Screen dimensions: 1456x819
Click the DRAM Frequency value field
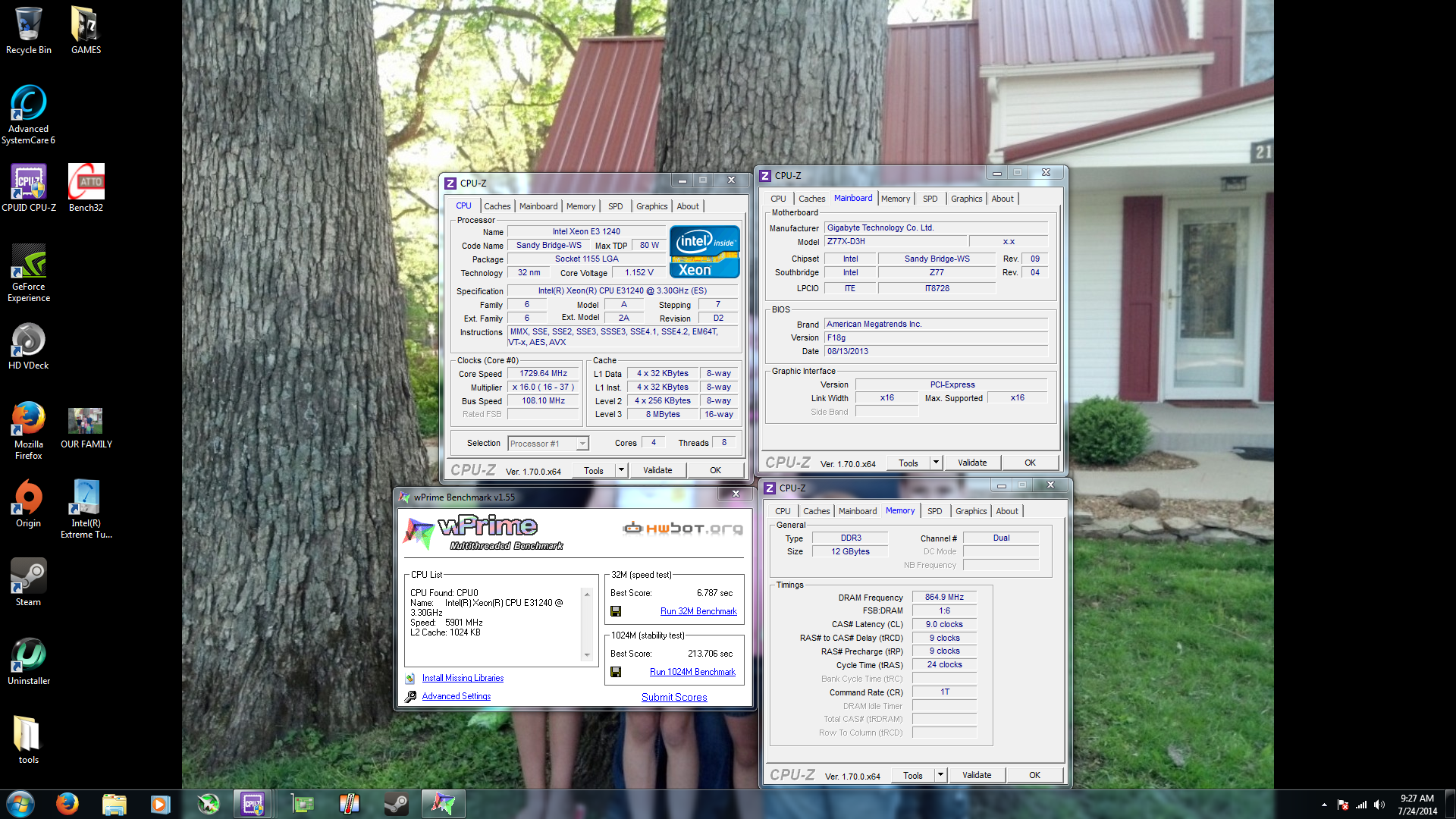point(944,598)
